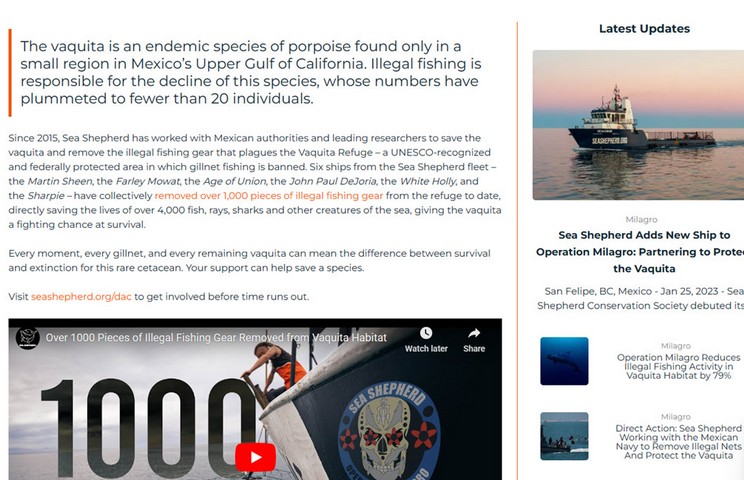744x480 pixels.
Task: Open the underwater vaquita thumbnail
Action: click(564, 361)
